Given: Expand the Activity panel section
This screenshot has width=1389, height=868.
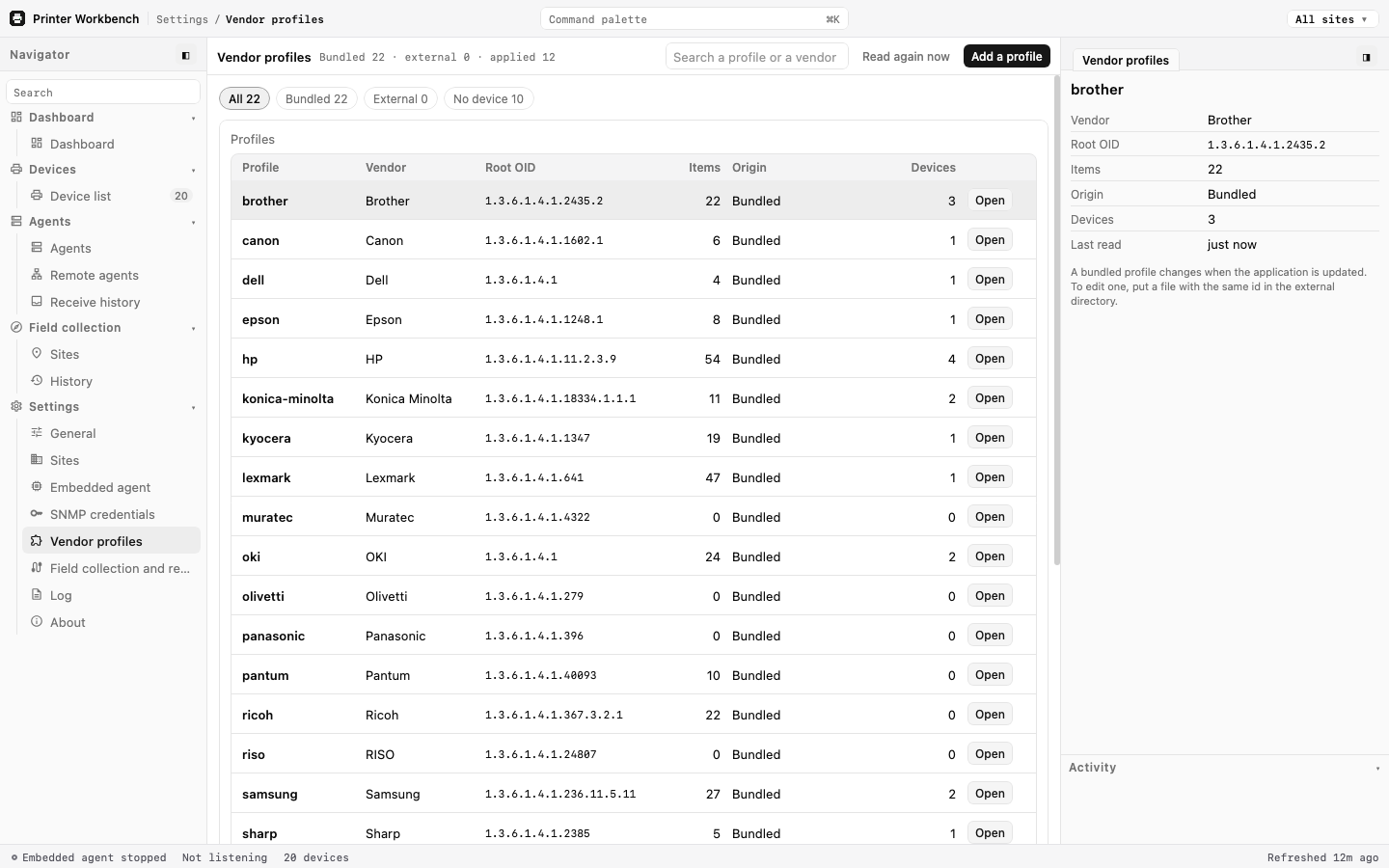Looking at the screenshot, I should [x=1377, y=769].
